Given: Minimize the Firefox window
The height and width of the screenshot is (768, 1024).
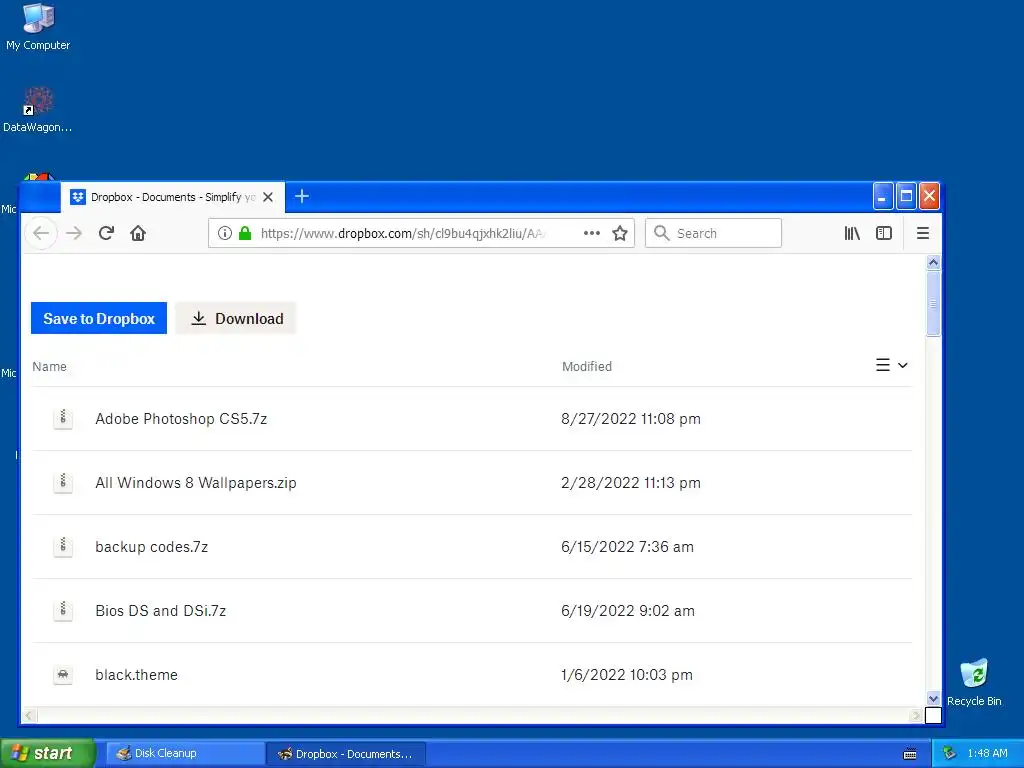Looking at the screenshot, I should [x=883, y=197].
